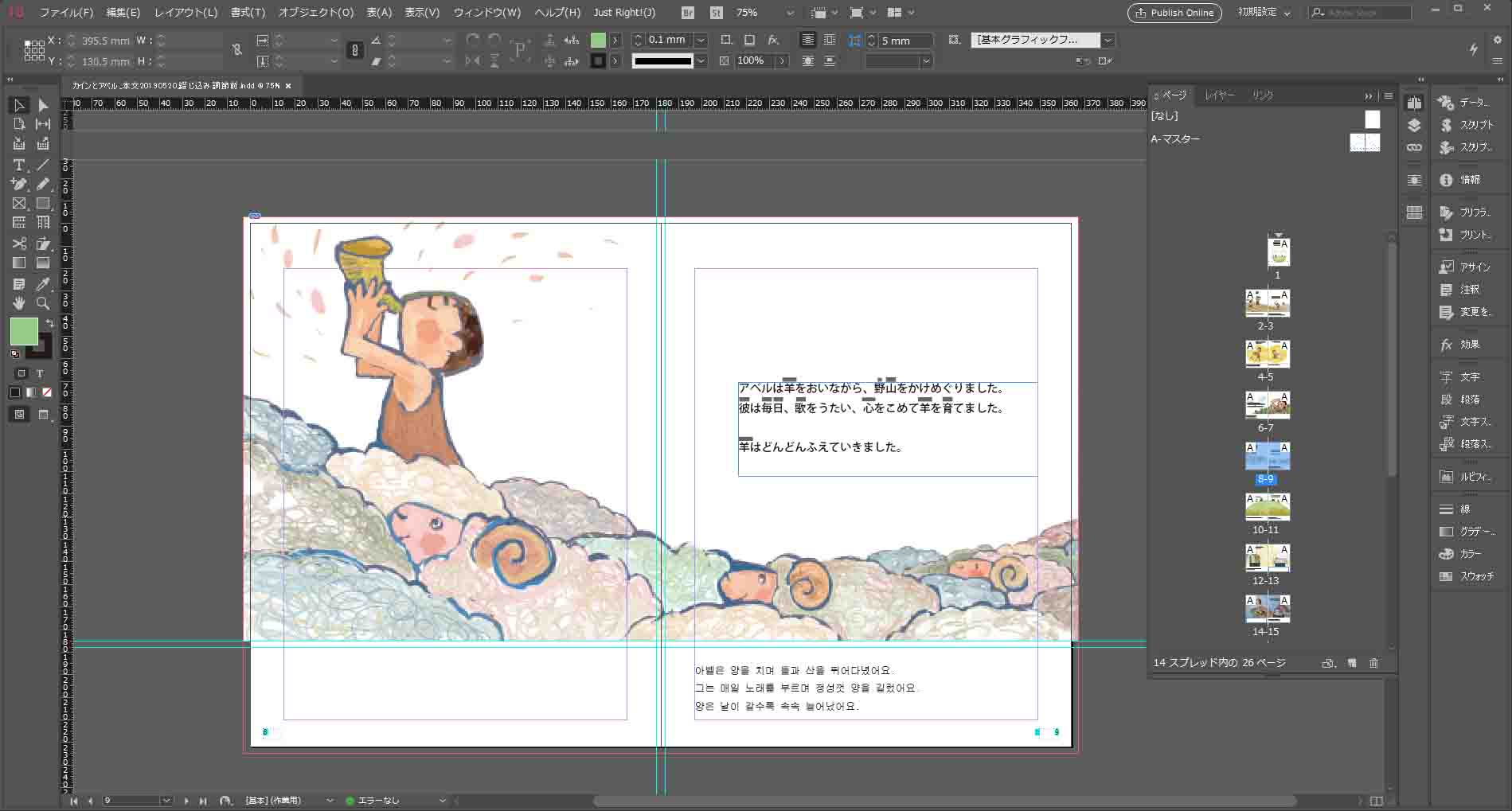The width and height of the screenshot is (1512, 811).
Task: Select the Gap tool
Action: point(43,124)
